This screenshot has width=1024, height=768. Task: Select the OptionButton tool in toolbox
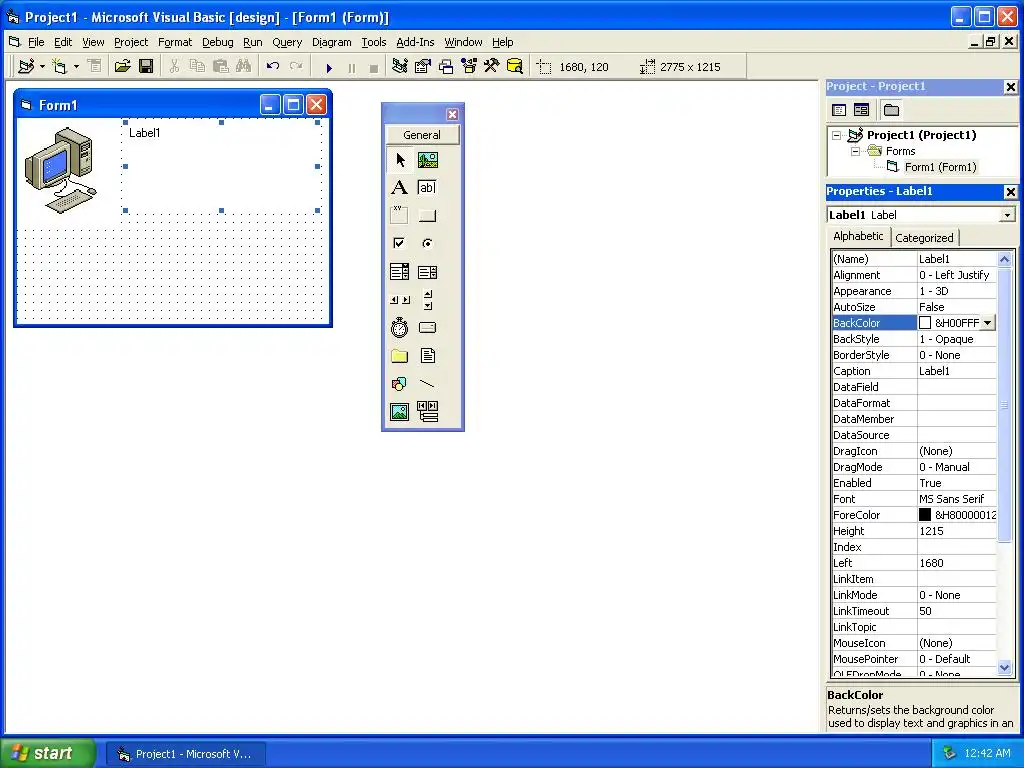pyautogui.click(x=428, y=244)
